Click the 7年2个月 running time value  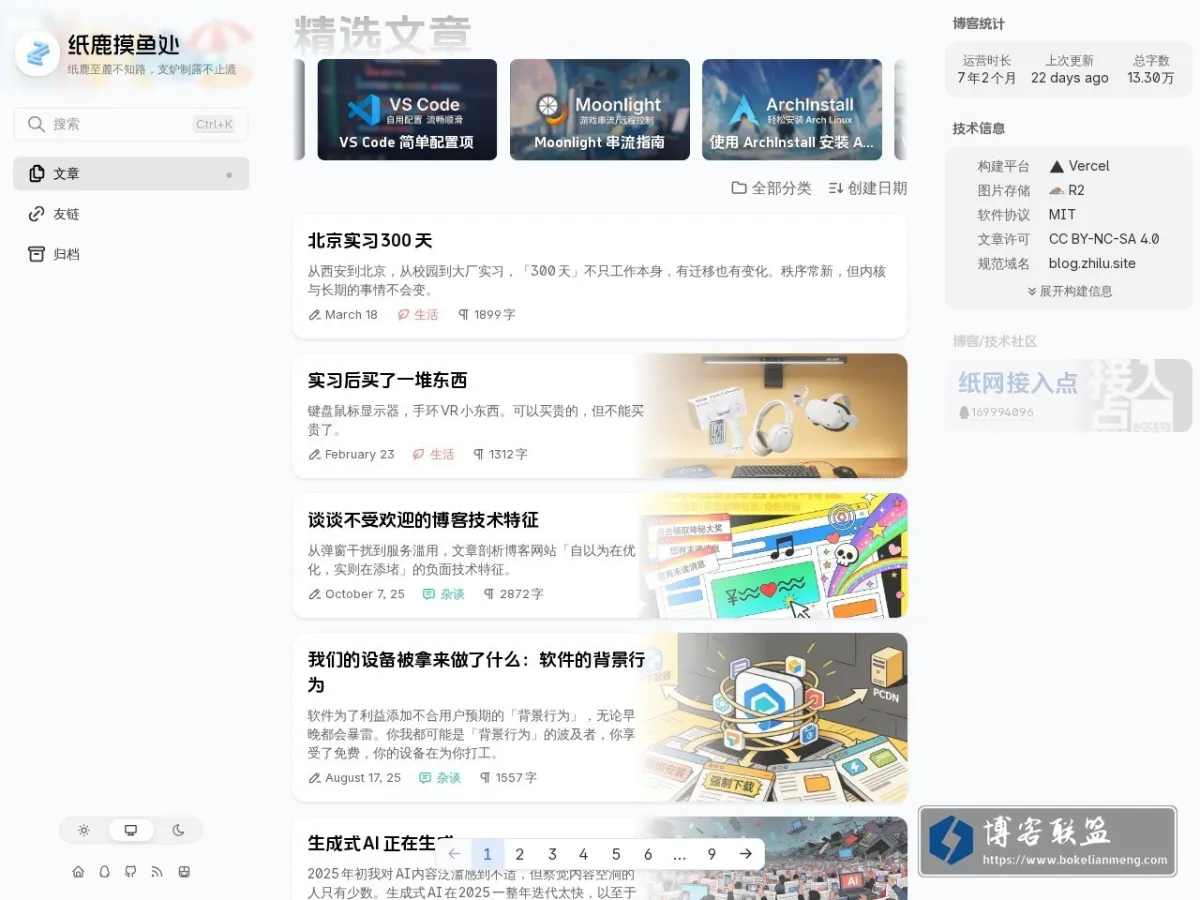point(987,78)
